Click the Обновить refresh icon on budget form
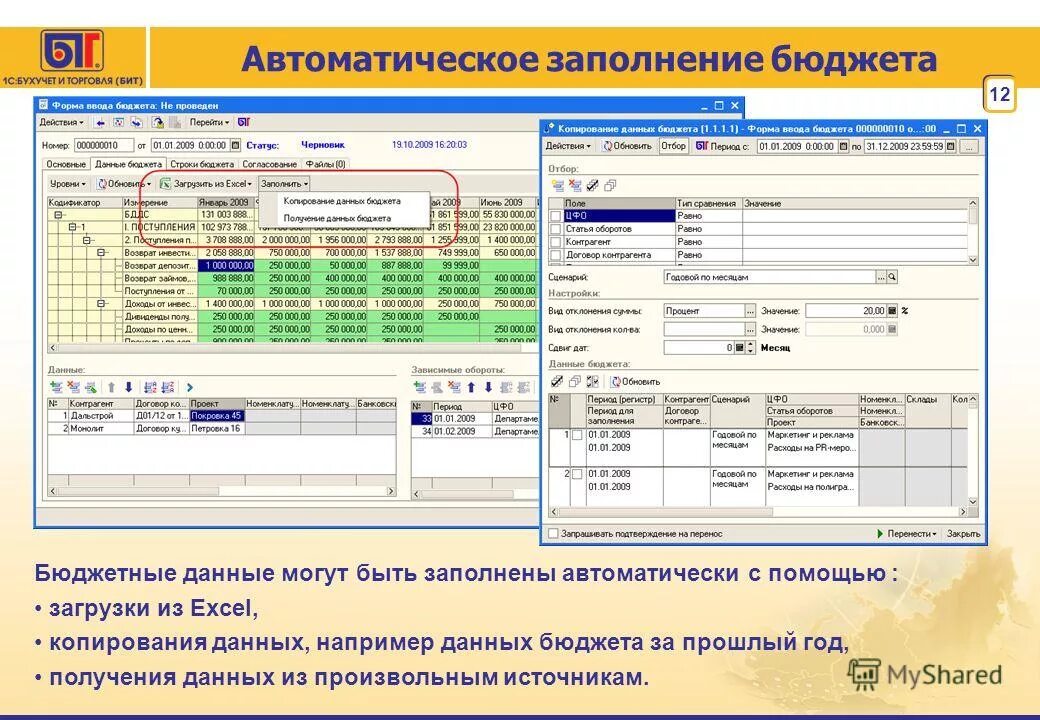Screen dimensions: 1040x720 click(x=101, y=182)
